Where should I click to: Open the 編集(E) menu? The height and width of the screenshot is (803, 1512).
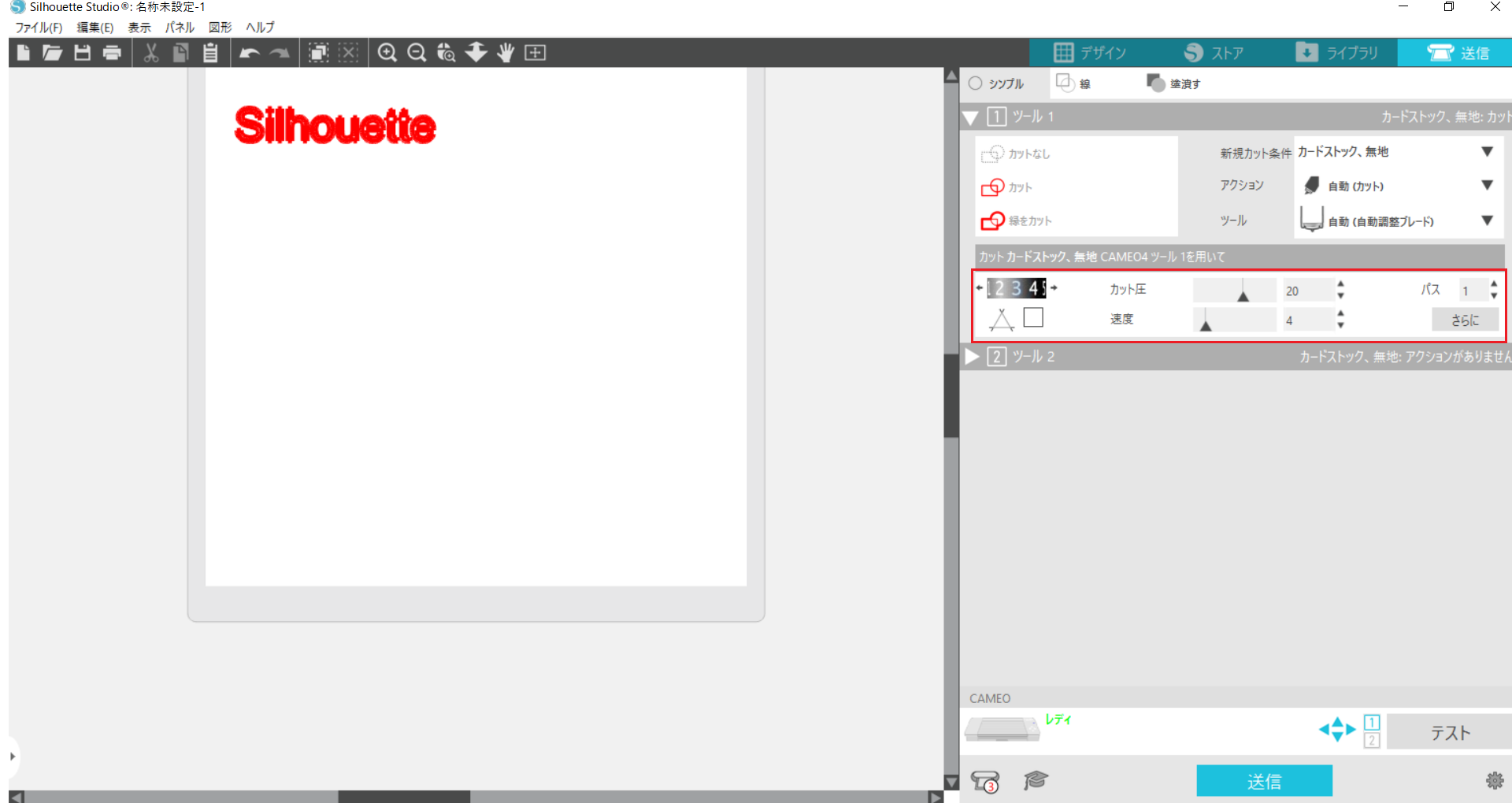95,28
